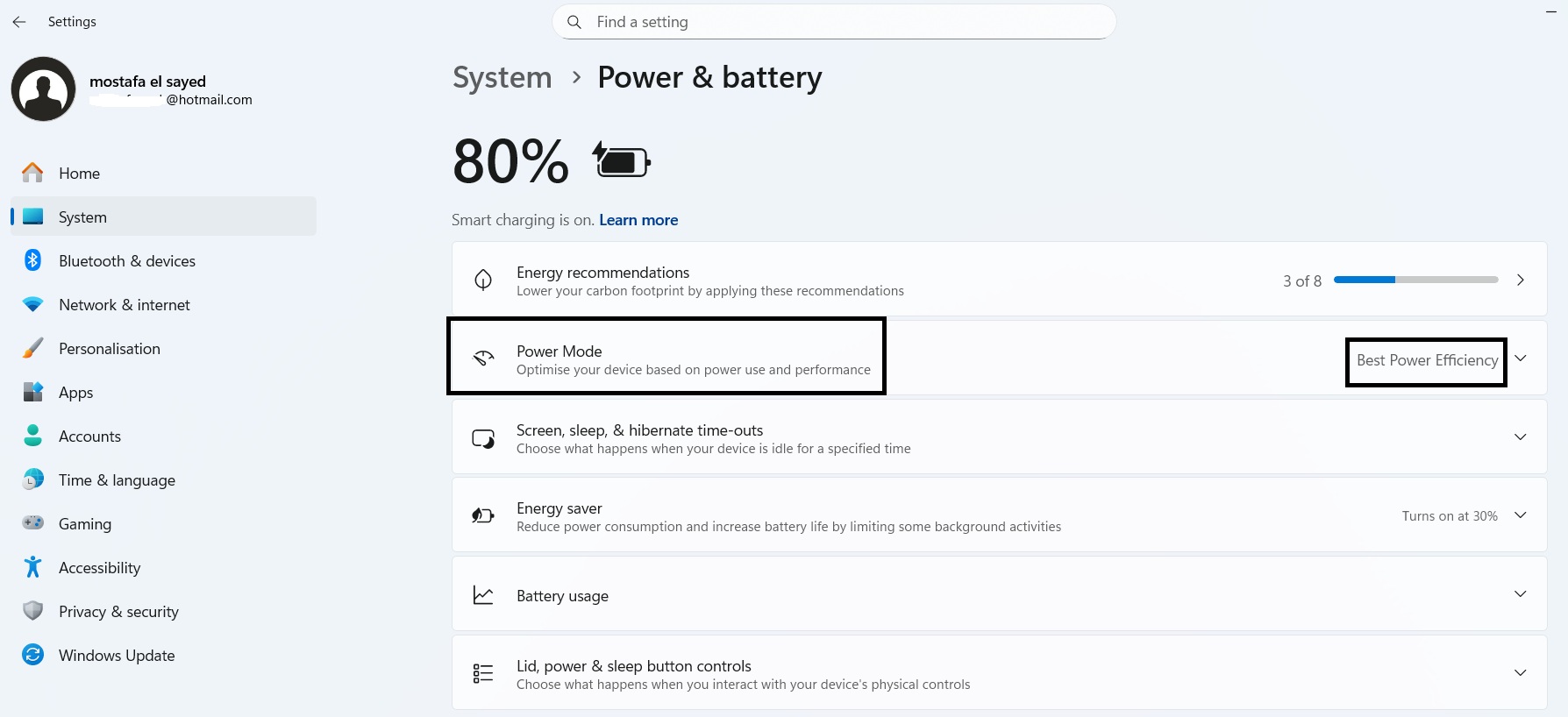Screen dimensions: 1568x717
Task: Click the Gaming controller icon
Action: 33,523
